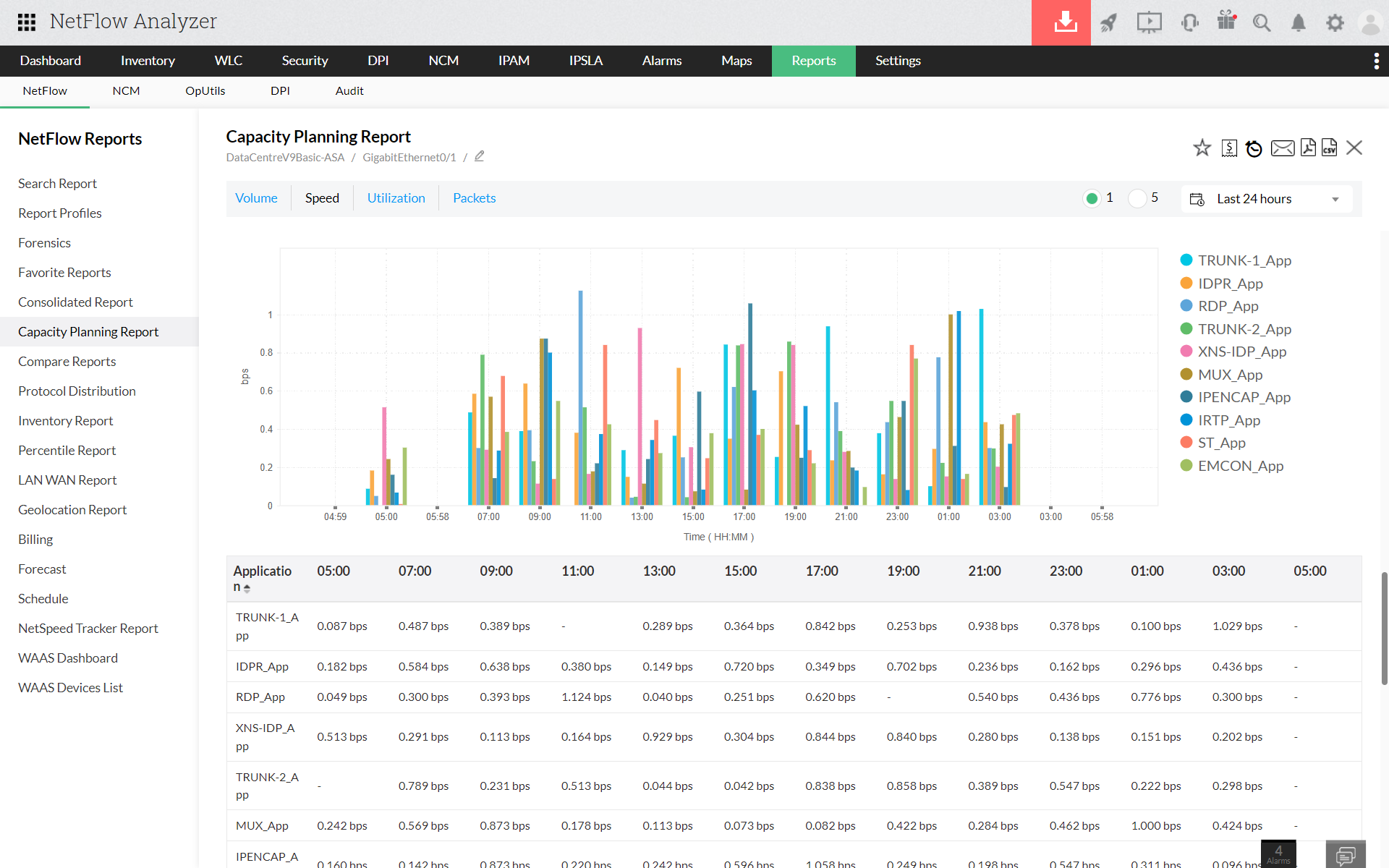Viewport: 1389px width, 868px height.
Task: Schedule this report via the clock icon
Action: pos(1254,148)
